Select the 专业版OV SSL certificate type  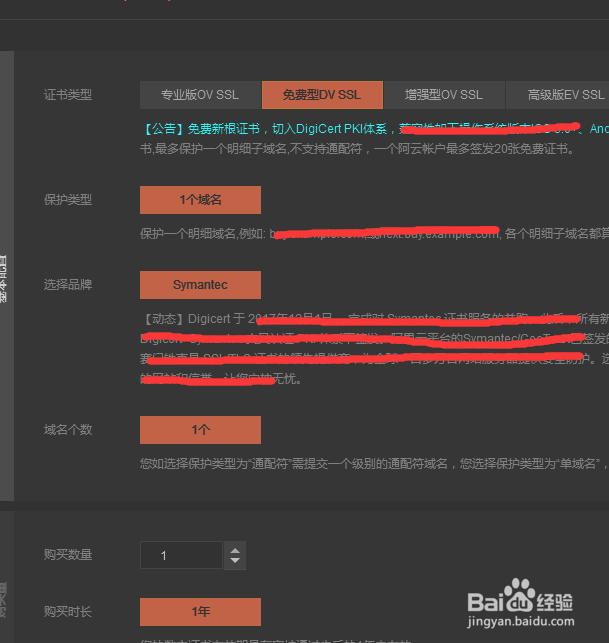200,95
